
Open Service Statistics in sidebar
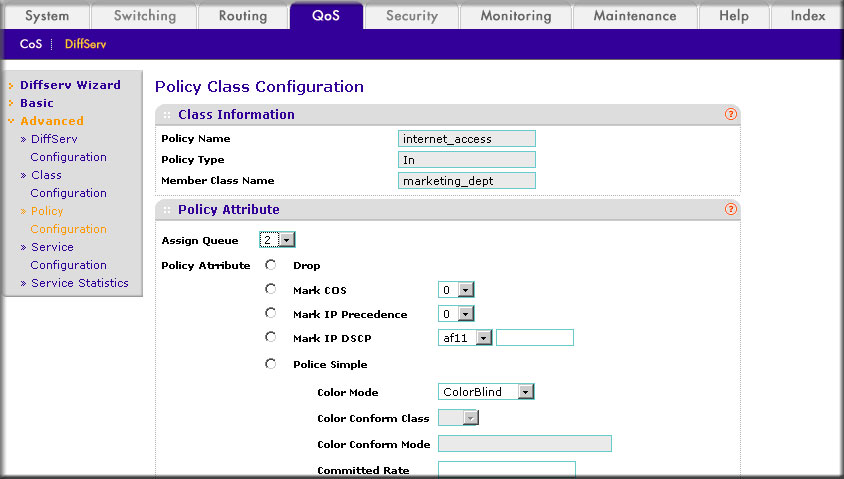pos(80,283)
